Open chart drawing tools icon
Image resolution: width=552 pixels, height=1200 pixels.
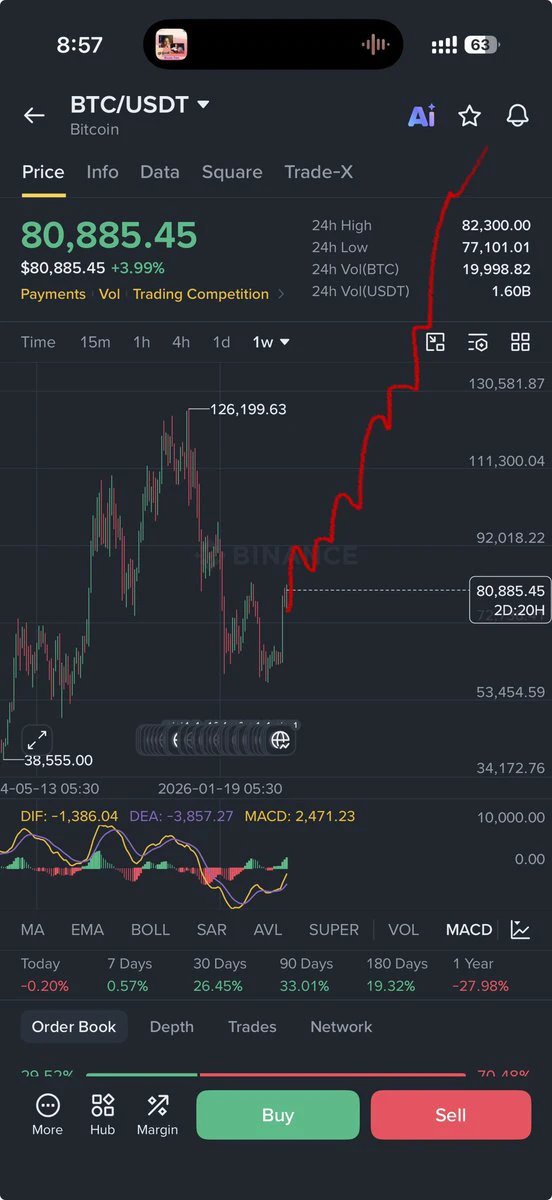pos(435,342)
